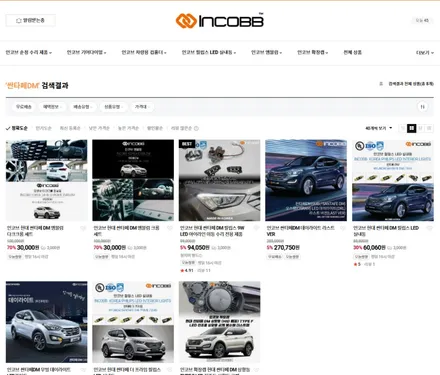Select the checked 정확도순 sort option
Image resolution: width=440 pixels, height=375 pixels.
click(x=17, y=128)
